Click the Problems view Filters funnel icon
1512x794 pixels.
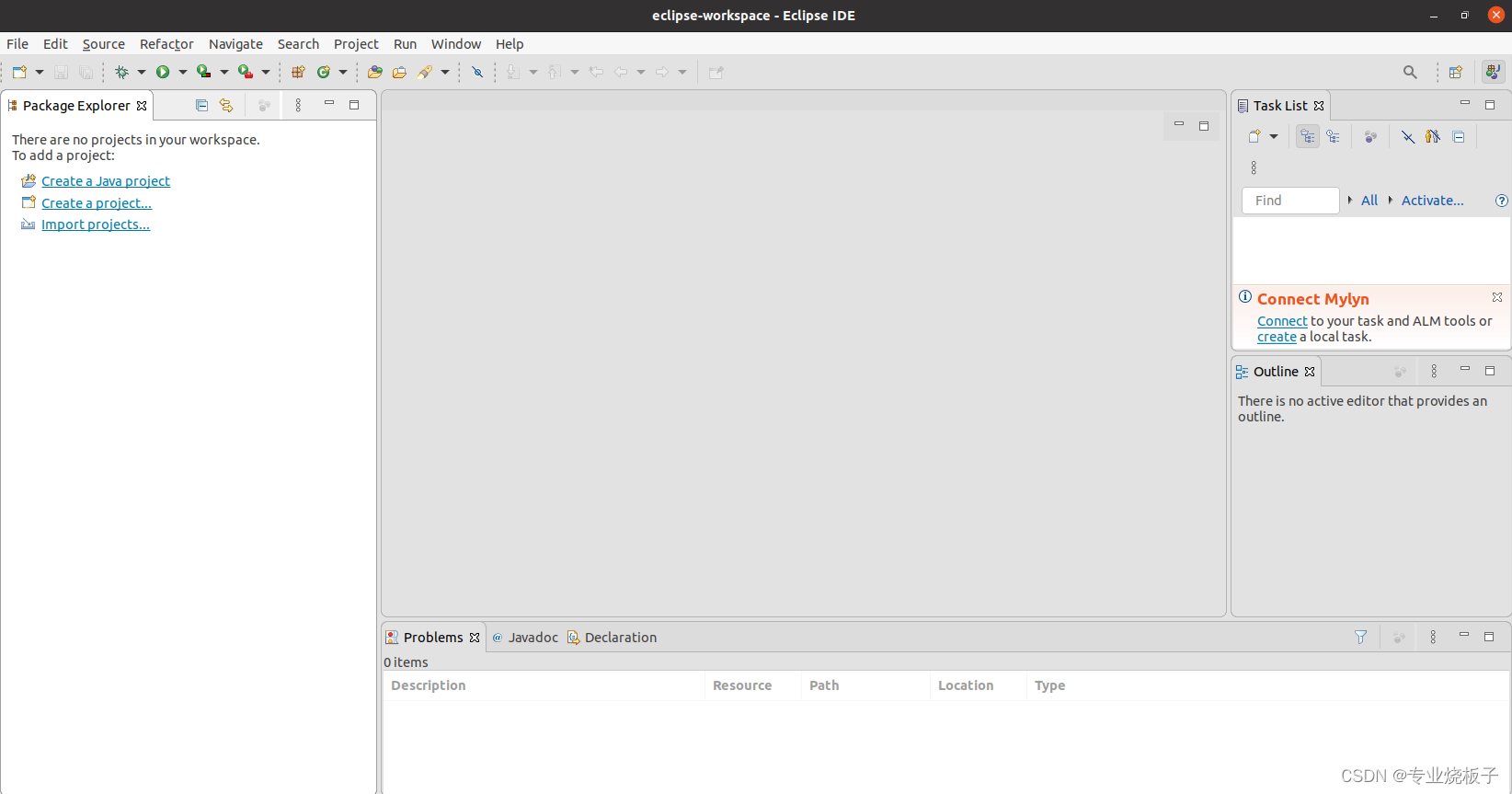1360,638
